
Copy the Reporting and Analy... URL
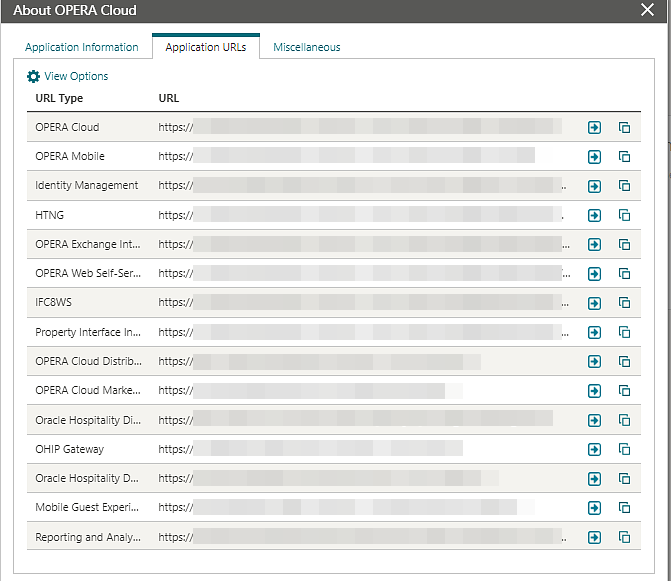coord(624,537)
